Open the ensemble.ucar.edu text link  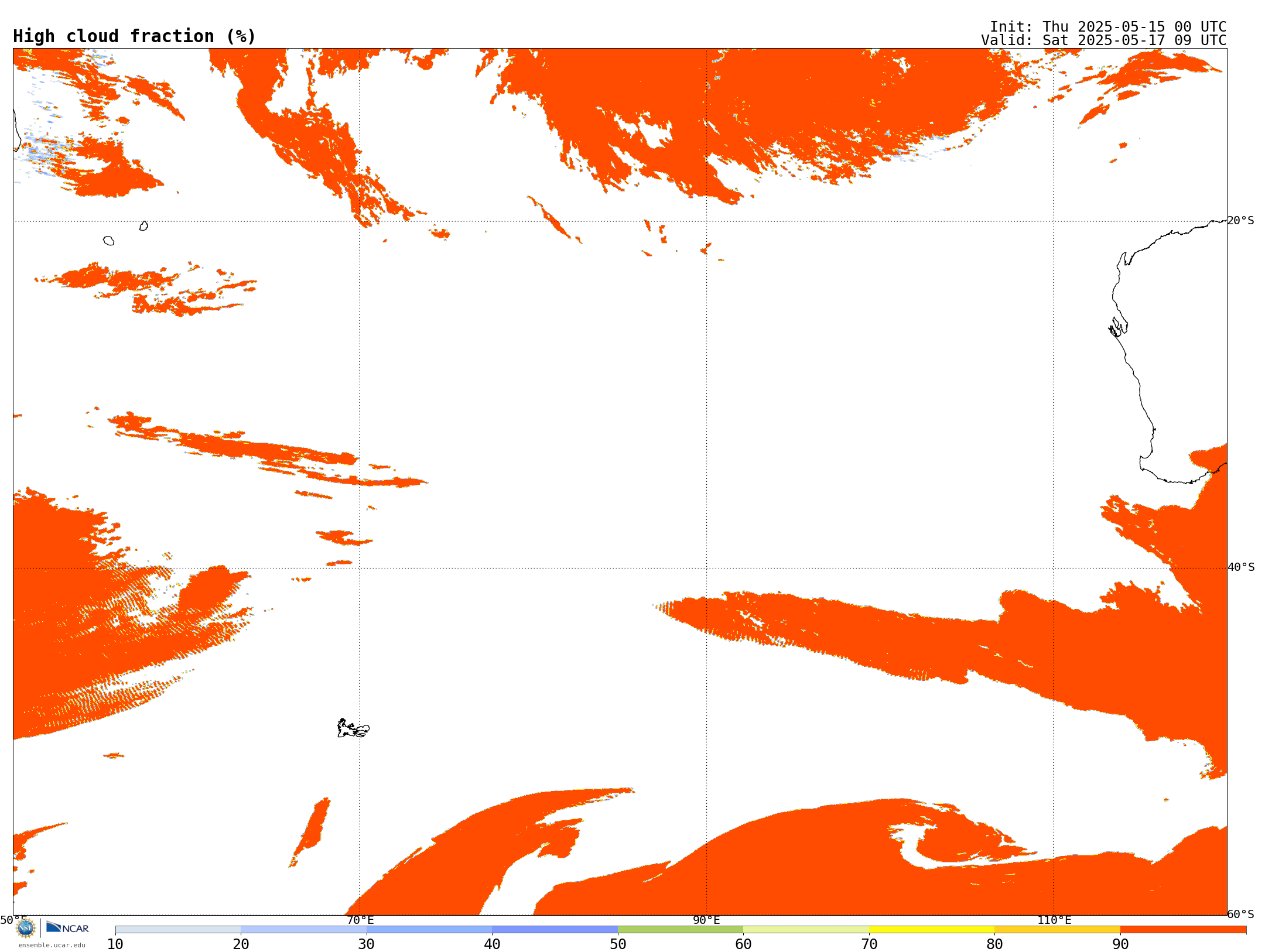[x=52, y=945]
